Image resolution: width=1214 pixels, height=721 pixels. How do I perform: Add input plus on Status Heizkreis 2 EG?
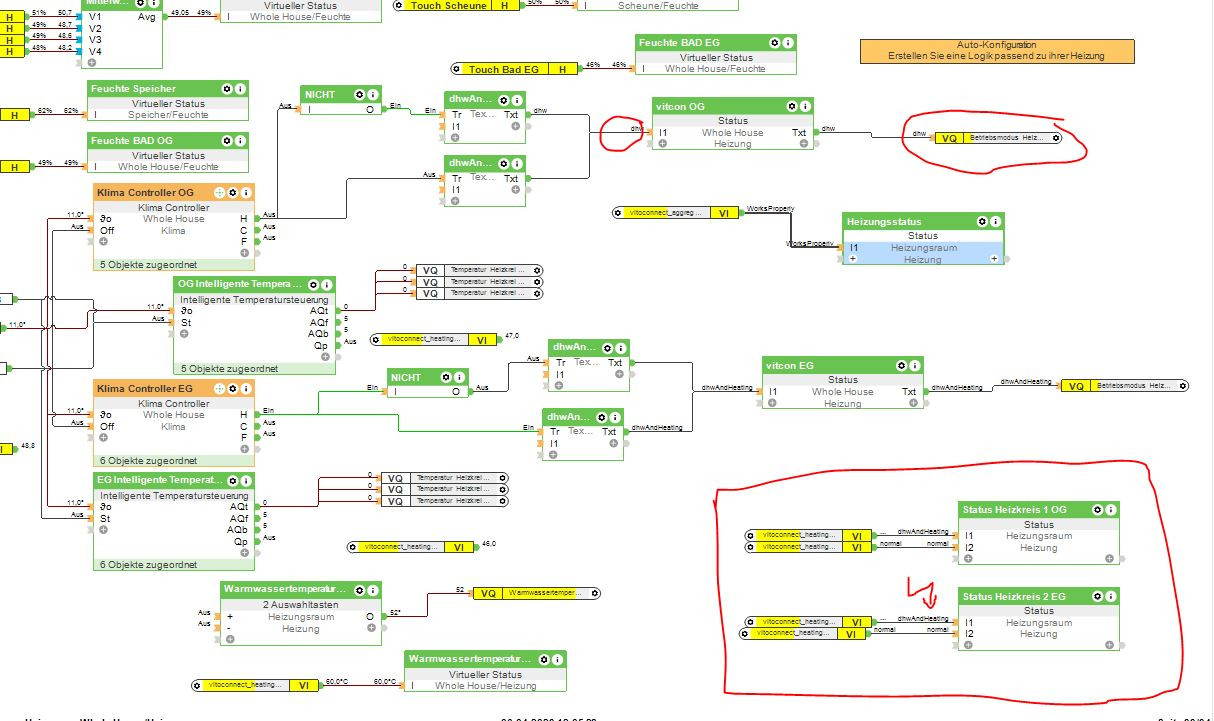click(968, 645)
